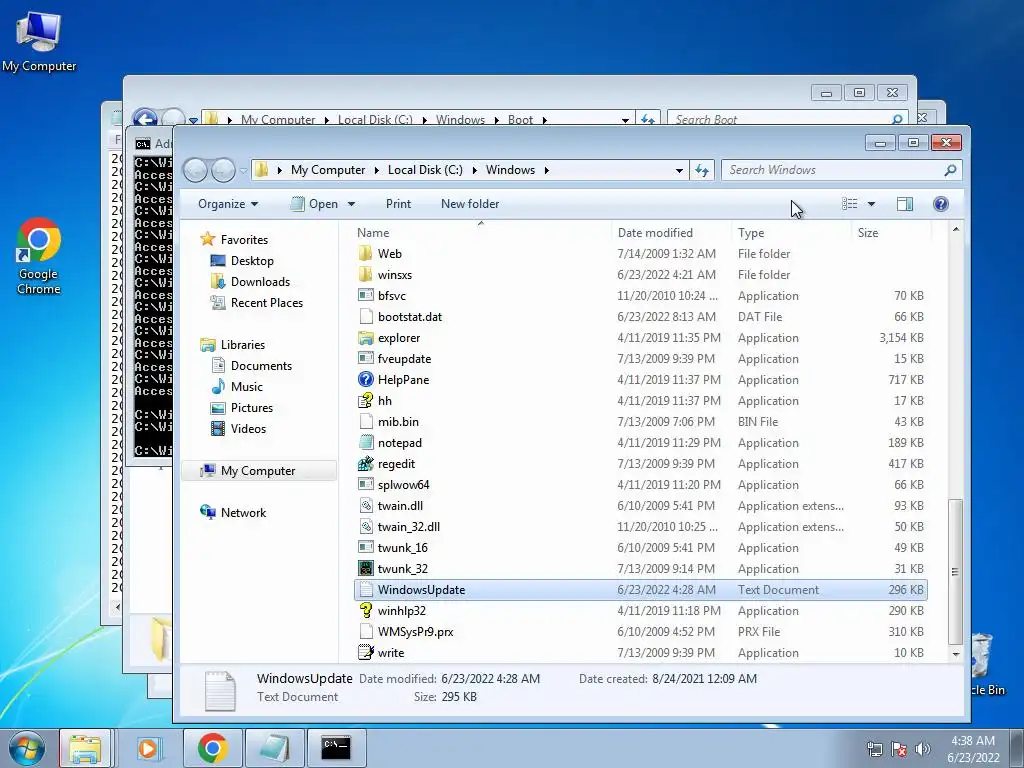This screenshot has height=768, width=1024.
Task: Select the Pictures library
Action: (251, 408)
